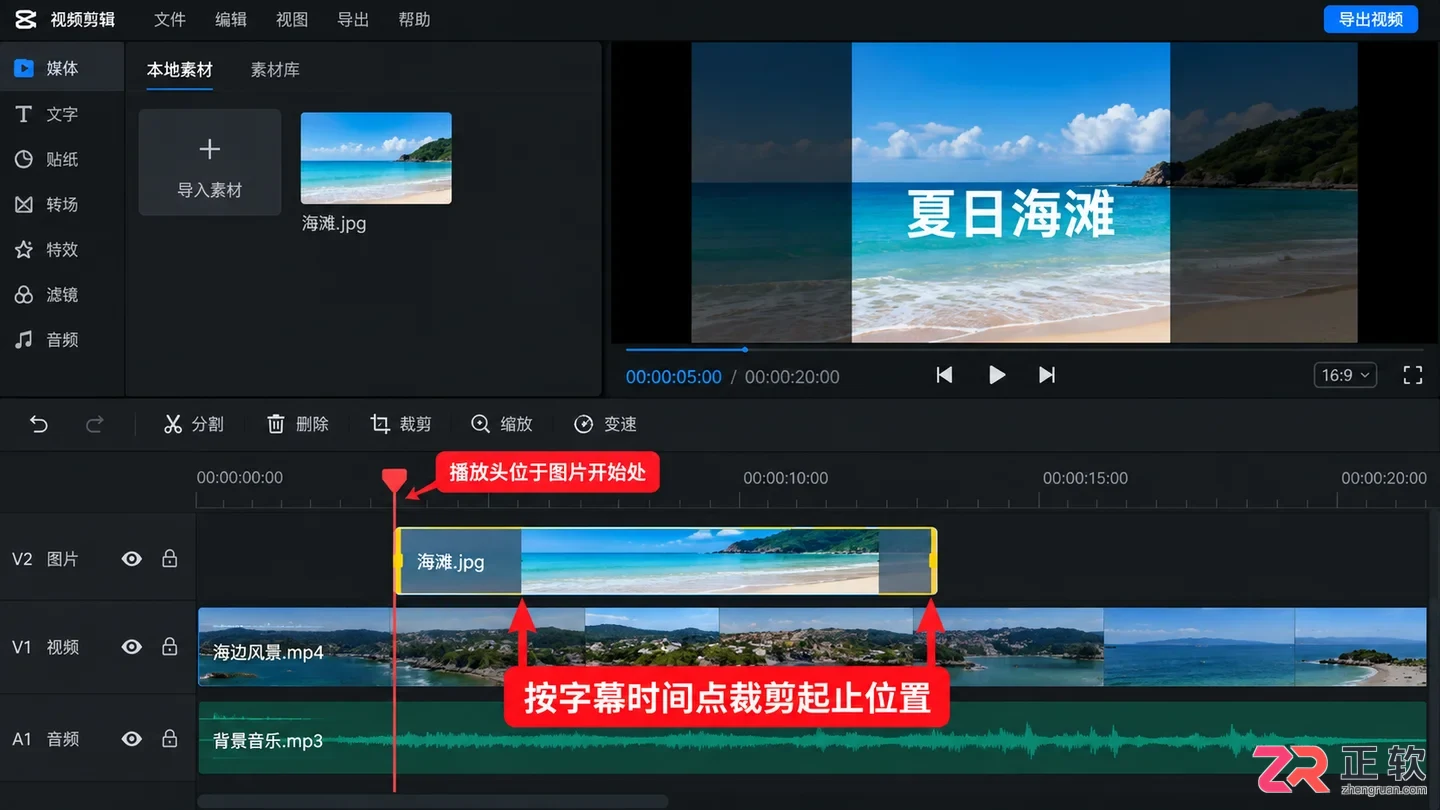
Task: Click the 00:00:15:00 ruler mark
Action: (1085, 478)
